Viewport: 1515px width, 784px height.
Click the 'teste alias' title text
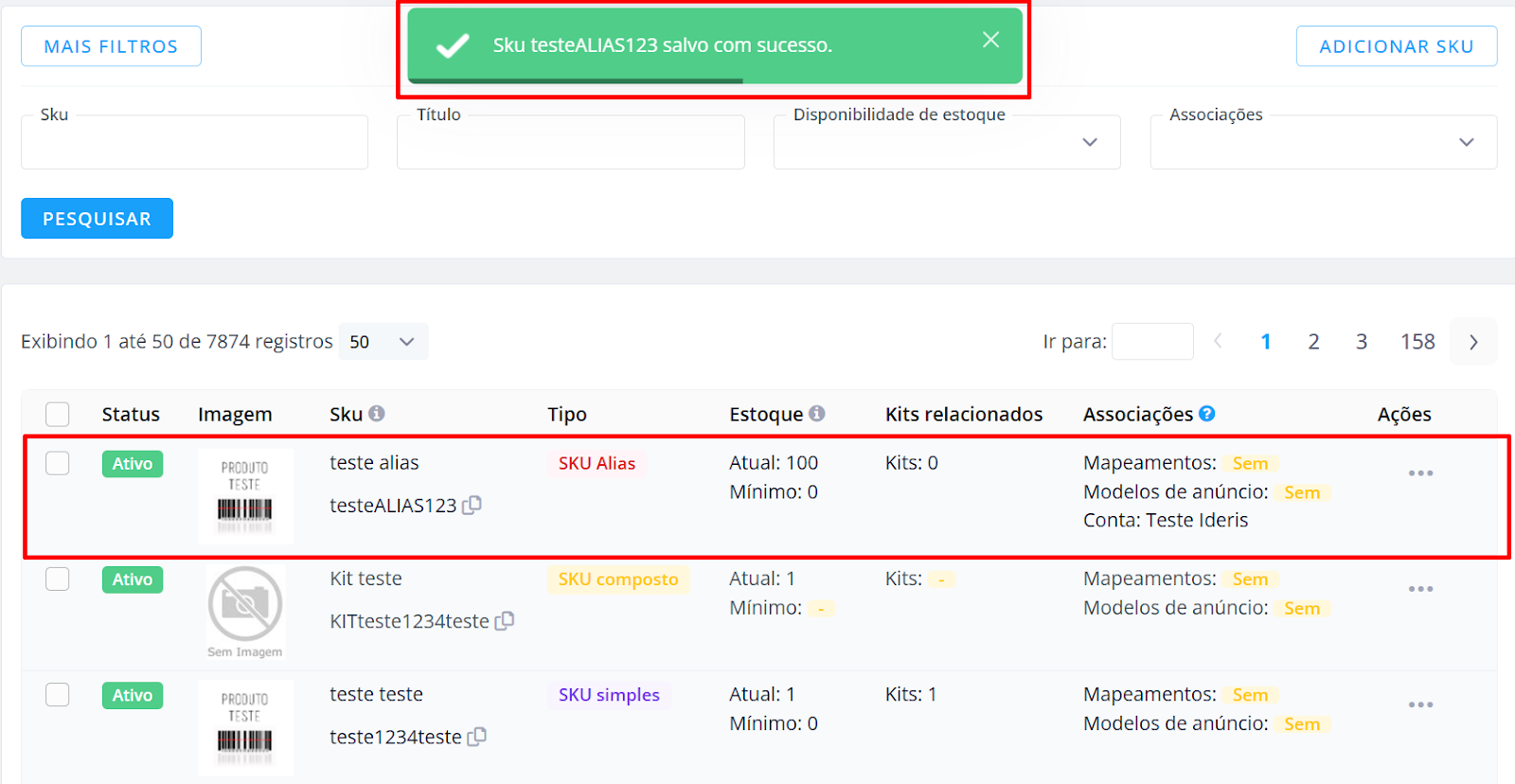(374, 463)
